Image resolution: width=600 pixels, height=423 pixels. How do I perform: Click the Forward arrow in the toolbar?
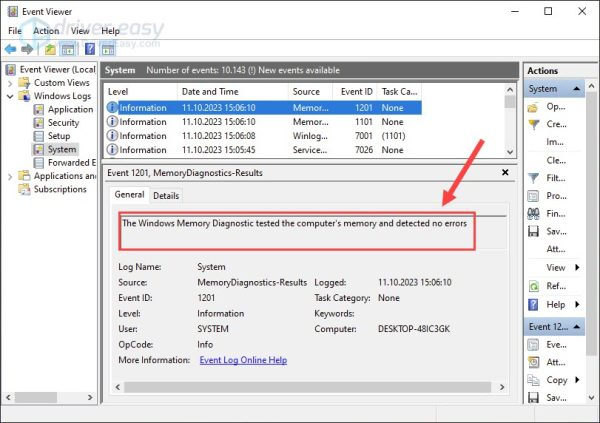tap(27, 48)
